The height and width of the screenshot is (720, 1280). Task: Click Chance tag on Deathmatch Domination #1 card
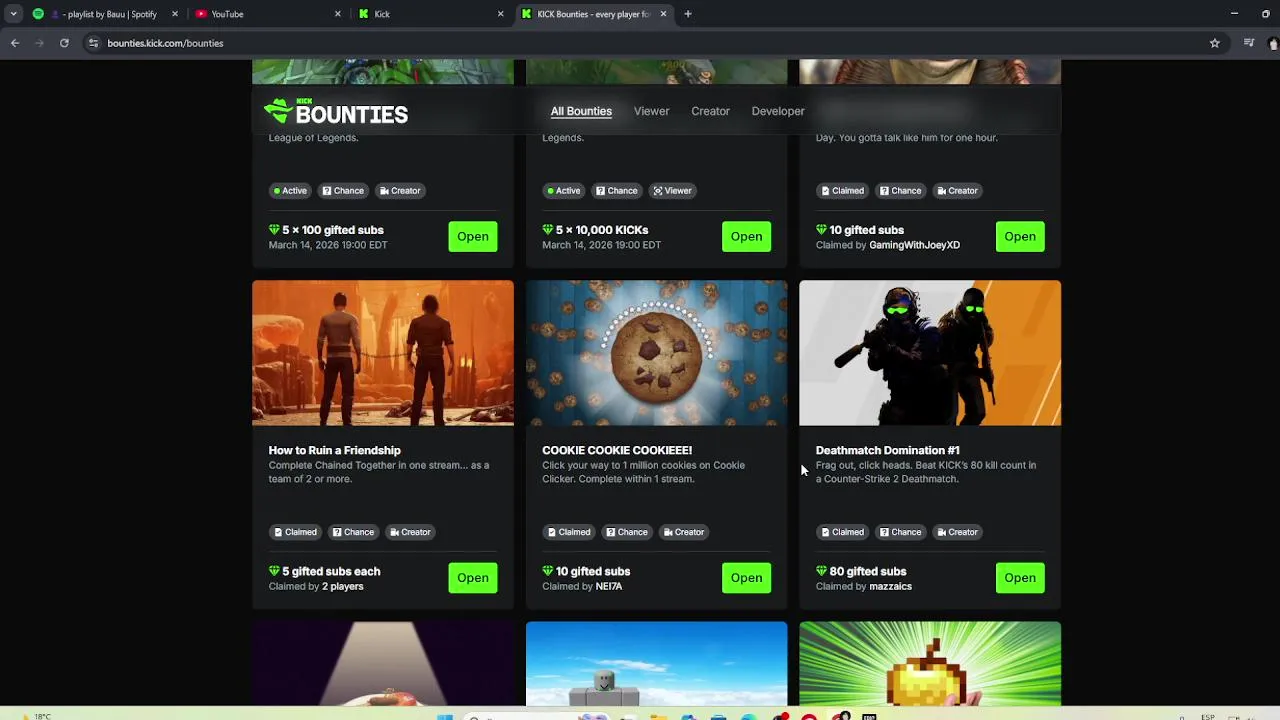900,532
